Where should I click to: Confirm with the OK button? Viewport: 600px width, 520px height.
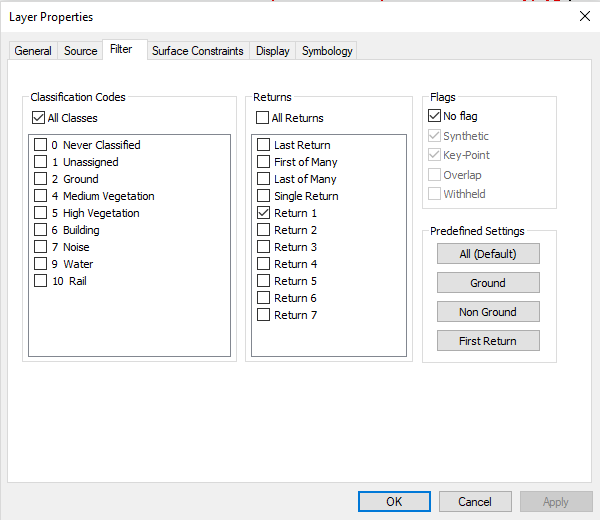point(394,502)
